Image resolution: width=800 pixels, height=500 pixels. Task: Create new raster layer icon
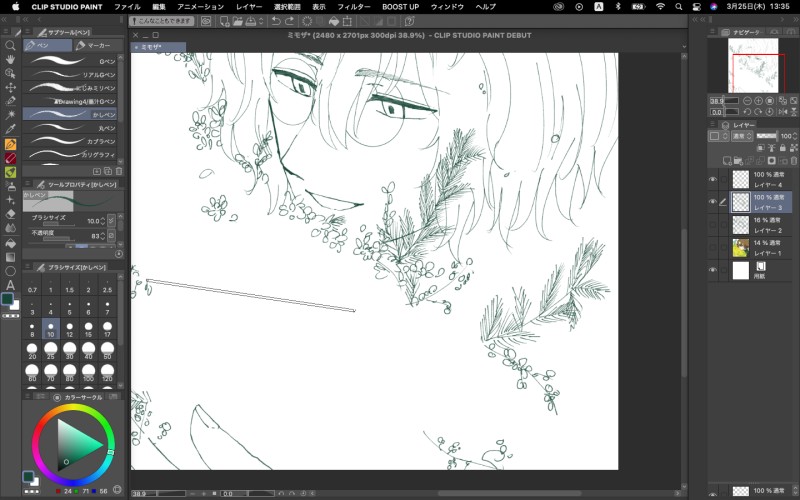tap(728, 161)
